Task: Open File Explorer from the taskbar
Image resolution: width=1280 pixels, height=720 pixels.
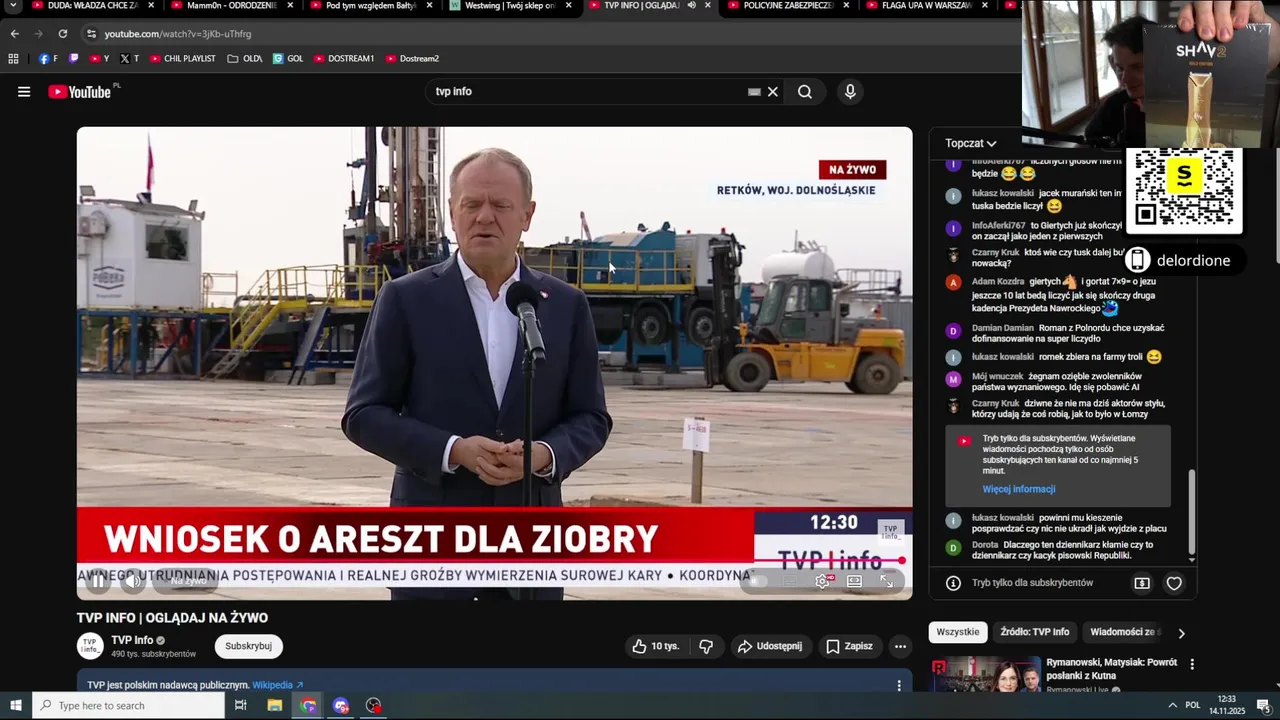Action: (x=275, y=706)
